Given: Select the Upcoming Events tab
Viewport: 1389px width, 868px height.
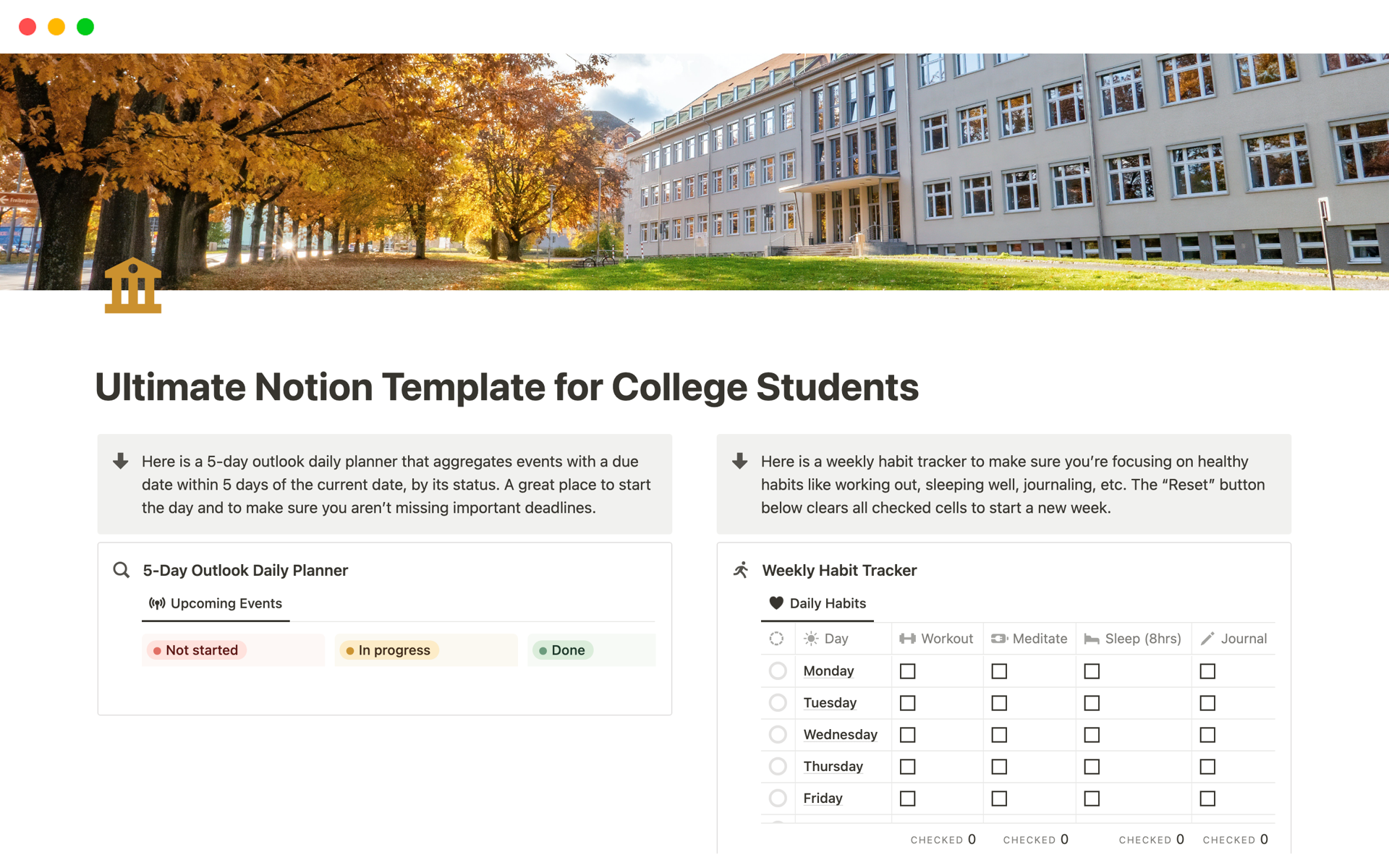Looking at the screenshot, I should click(x=216, y=603).
